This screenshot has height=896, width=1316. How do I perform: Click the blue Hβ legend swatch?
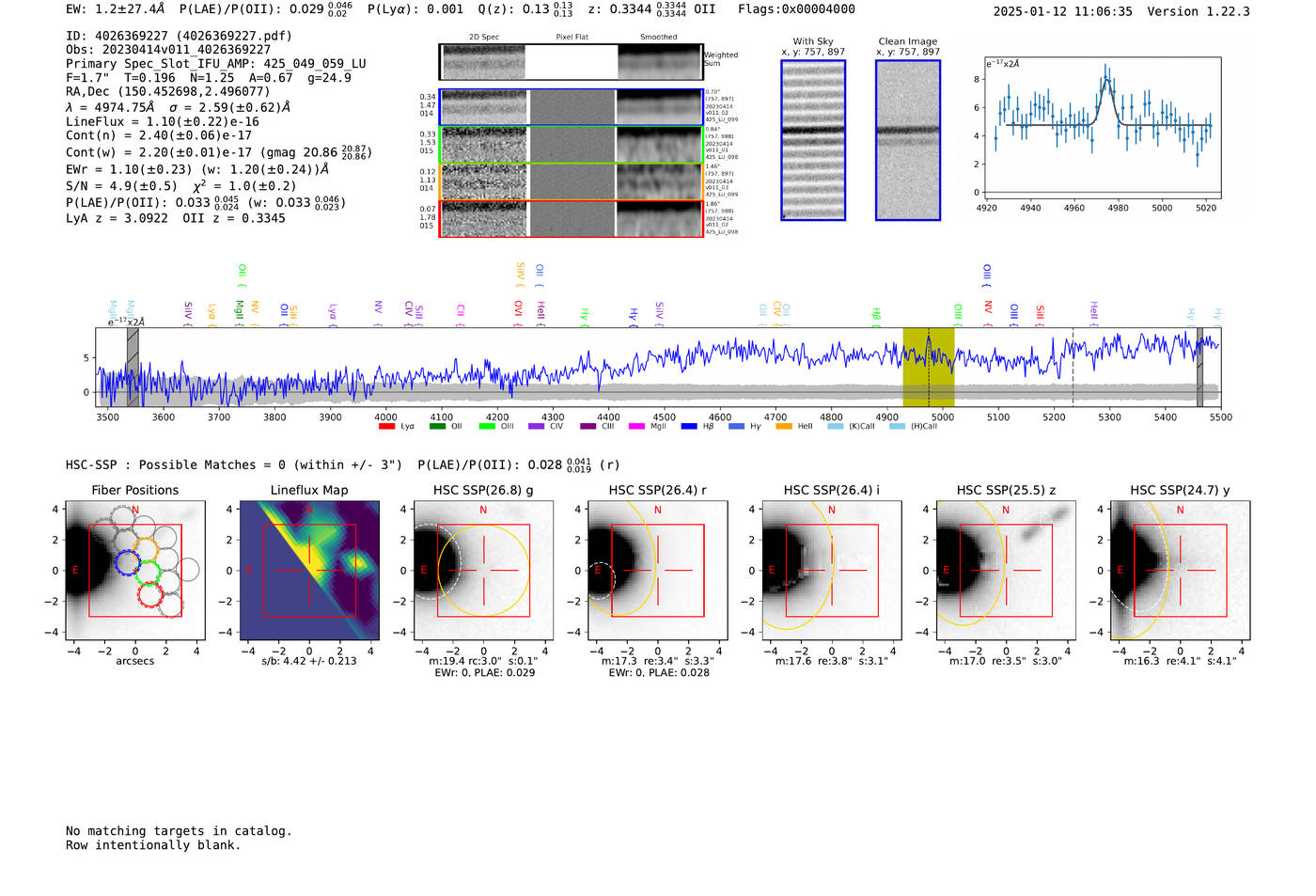tap(689, 427)
